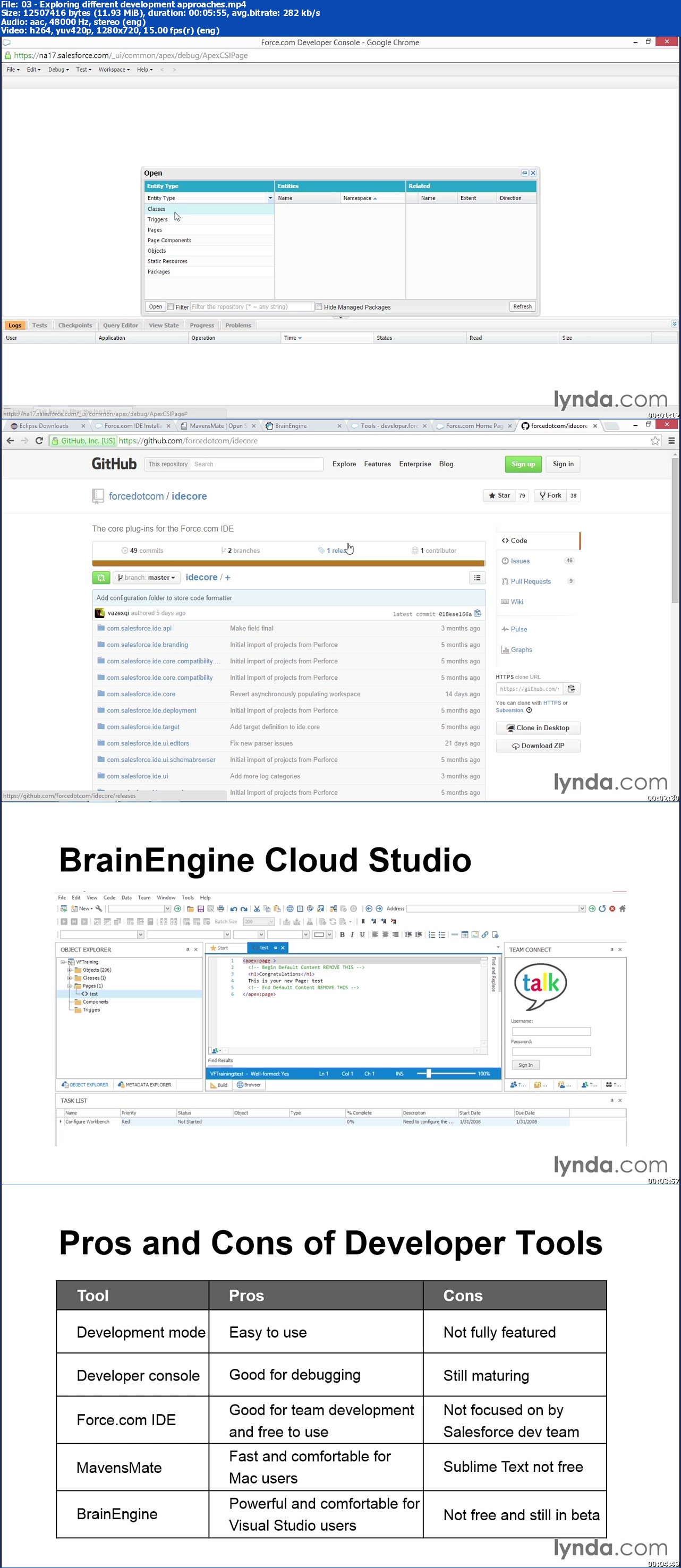Open the BrainEngine Address combo box dropdown
Screen dimensions: 681x1568
(582, 909)
